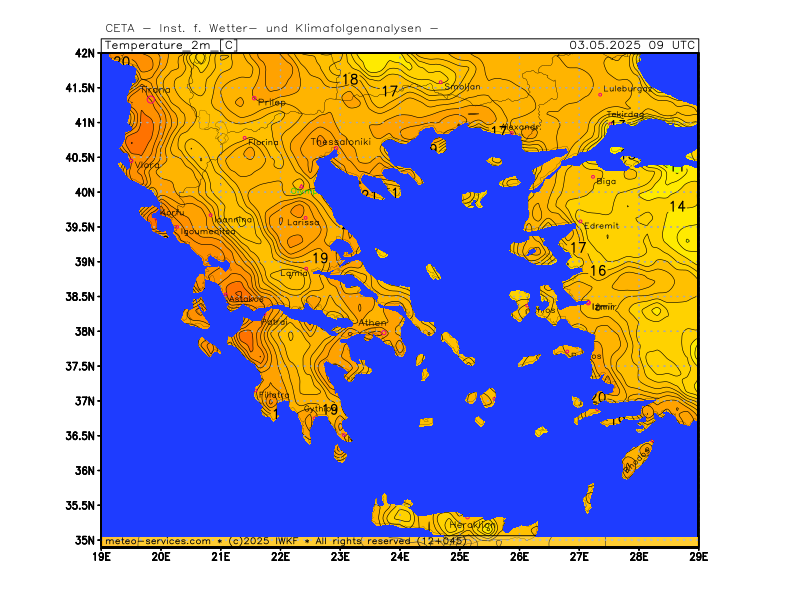Click the Lamia city label

point(294,273)
